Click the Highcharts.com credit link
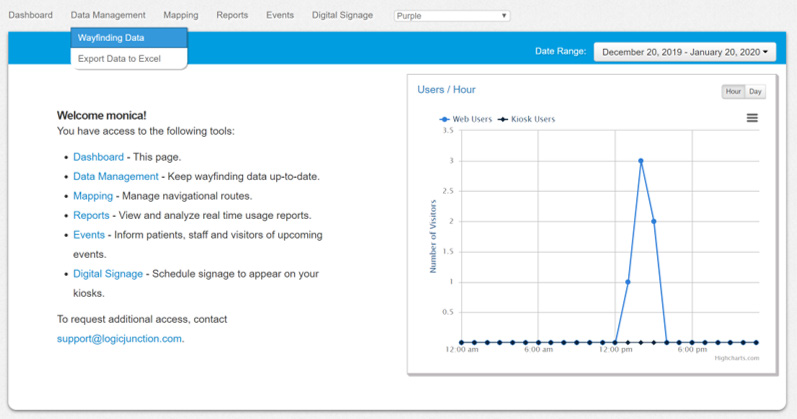This screenshot has width=797, height=419. tap(737, 358)
